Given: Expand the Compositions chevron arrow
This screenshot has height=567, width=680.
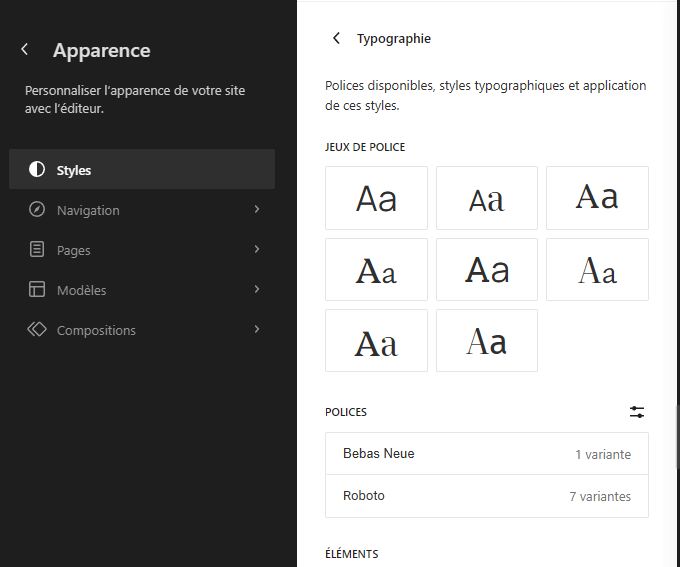Looking at the screenshot, I should tap(257, 330).
